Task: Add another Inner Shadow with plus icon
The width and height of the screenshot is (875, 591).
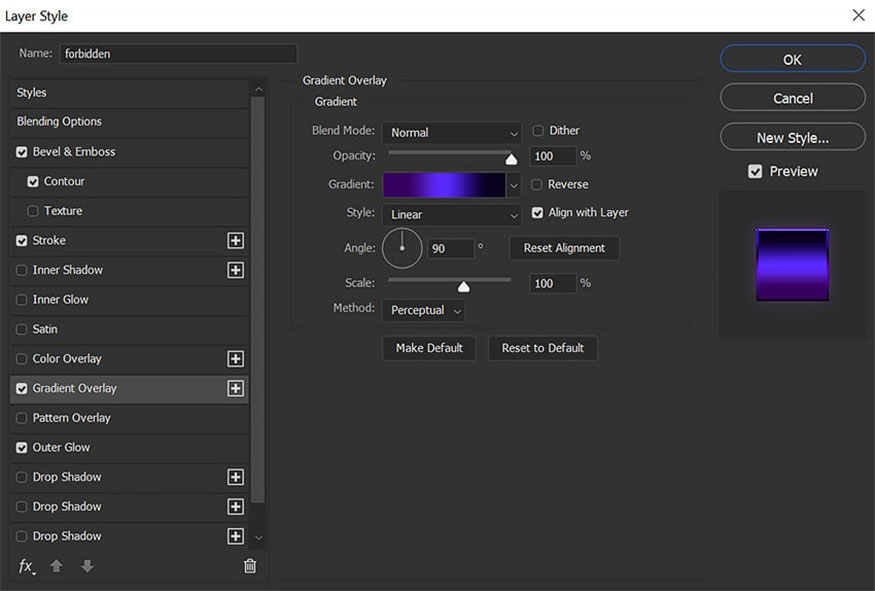Action: 235,270
